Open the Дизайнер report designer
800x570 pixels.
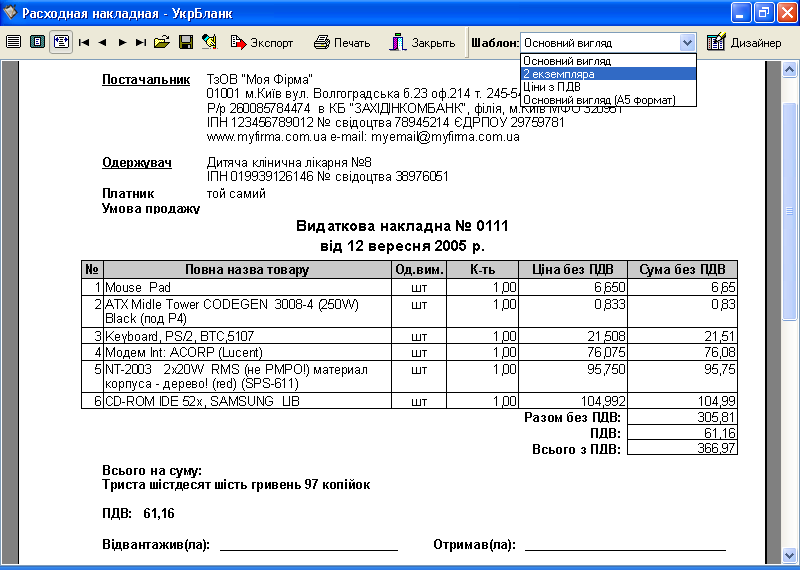pos(745,43)
